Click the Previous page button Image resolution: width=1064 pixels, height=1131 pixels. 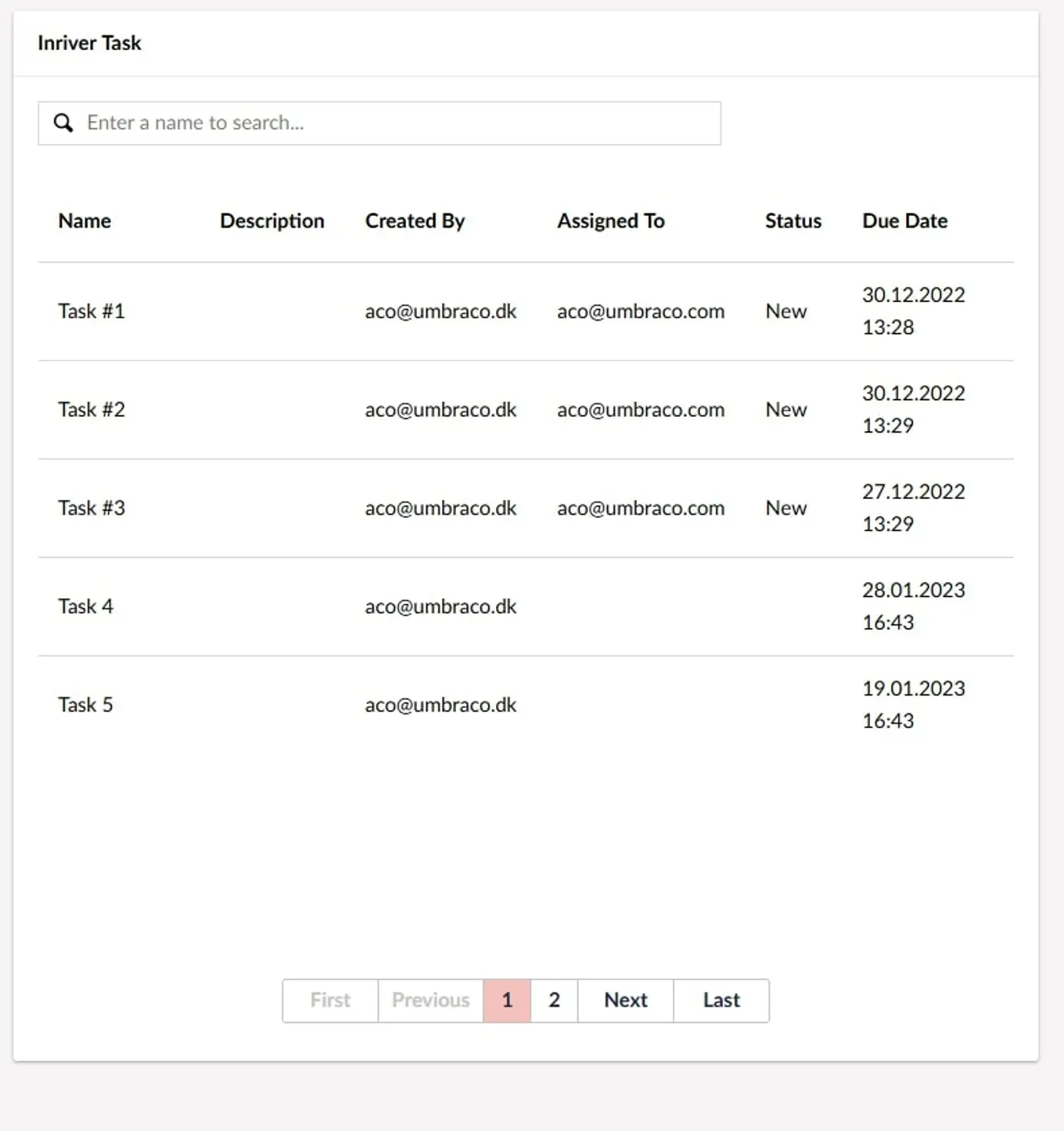coord(430,1000)
